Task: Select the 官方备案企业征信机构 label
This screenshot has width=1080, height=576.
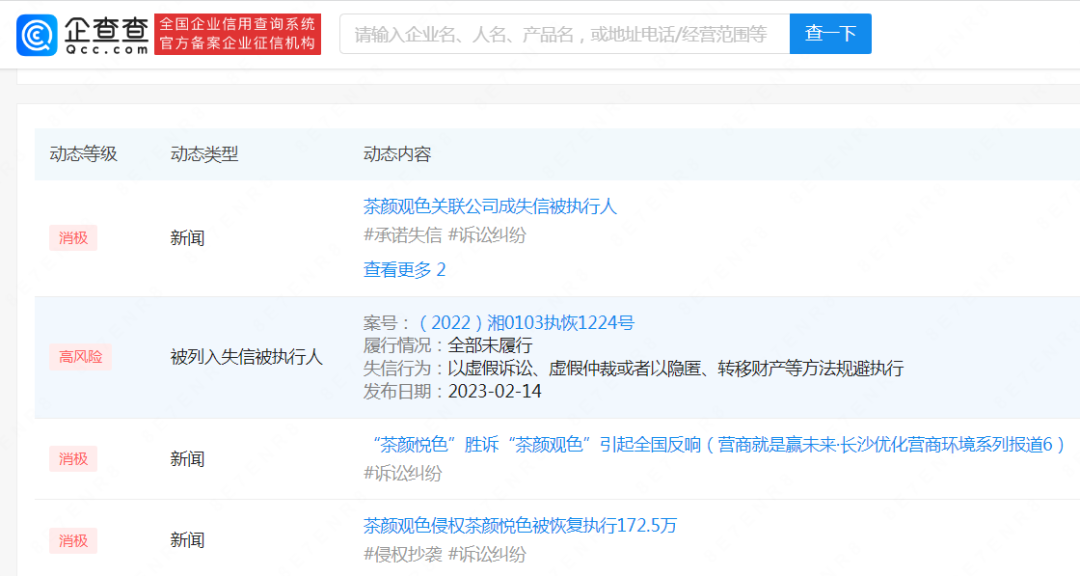Action: coord(237,42)
